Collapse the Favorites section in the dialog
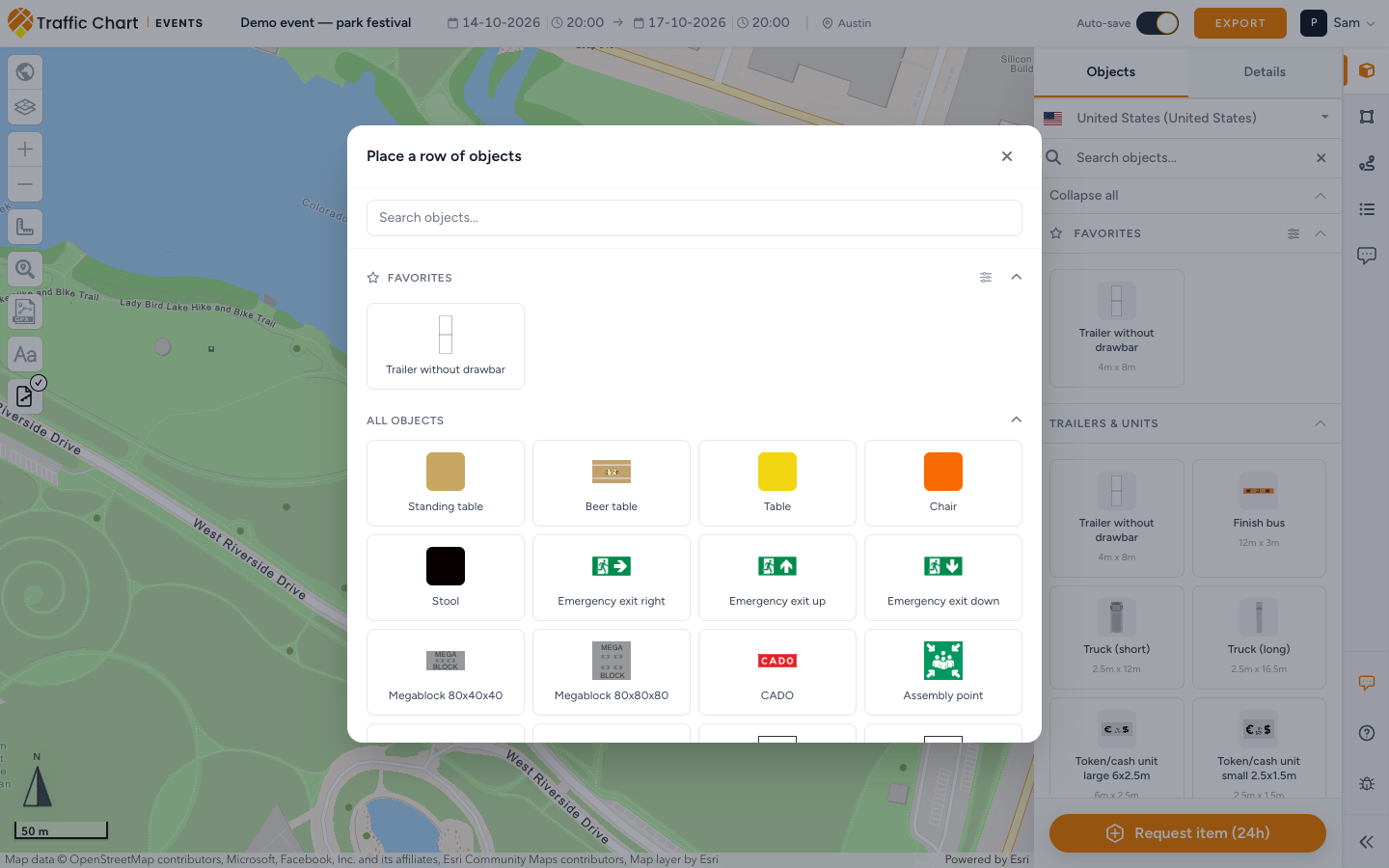 (x=1016, y=277)
